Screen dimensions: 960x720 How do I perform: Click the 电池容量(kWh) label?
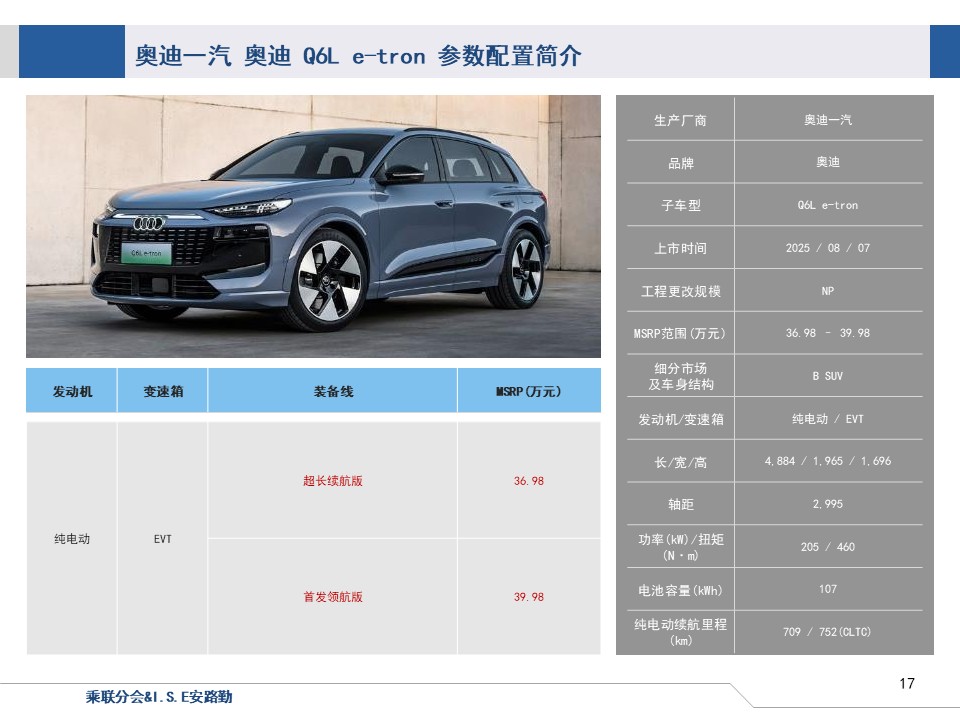(680, 590)
